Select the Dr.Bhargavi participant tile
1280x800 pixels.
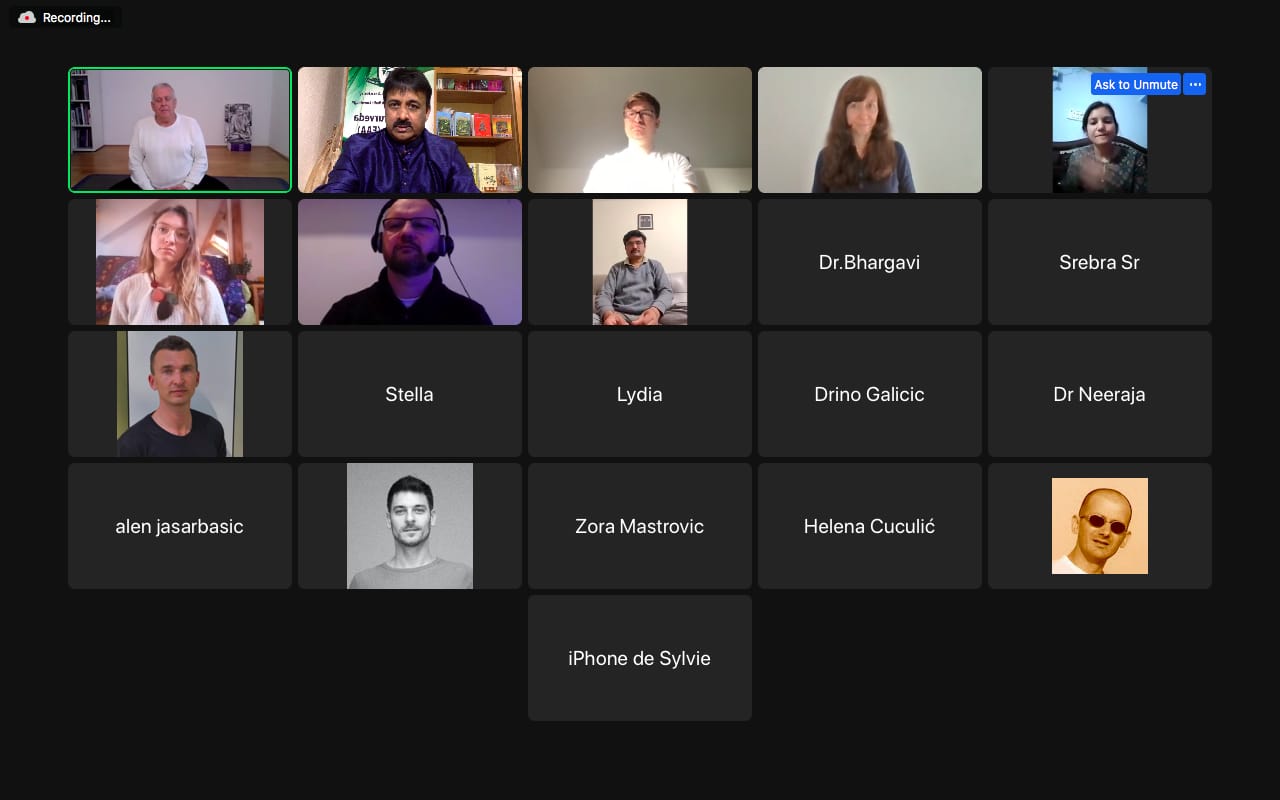870,262
